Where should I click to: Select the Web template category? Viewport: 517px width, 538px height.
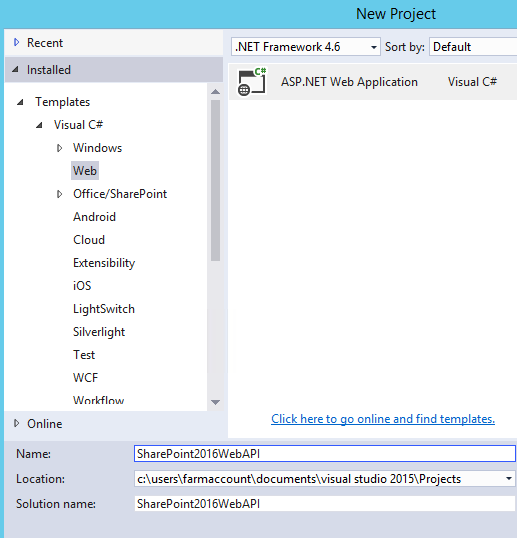[x=85, y=171]
